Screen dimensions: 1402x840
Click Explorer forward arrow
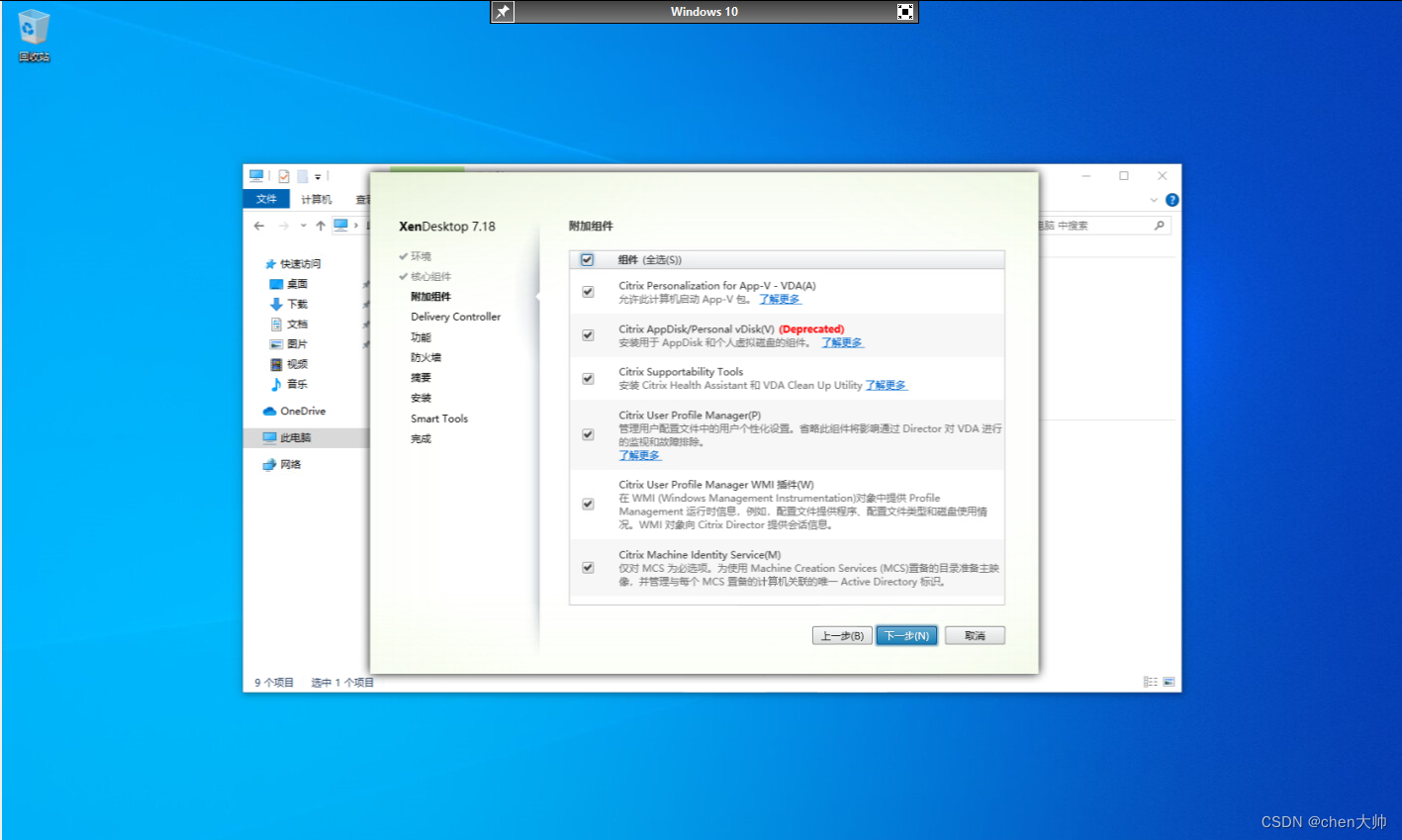283,226
